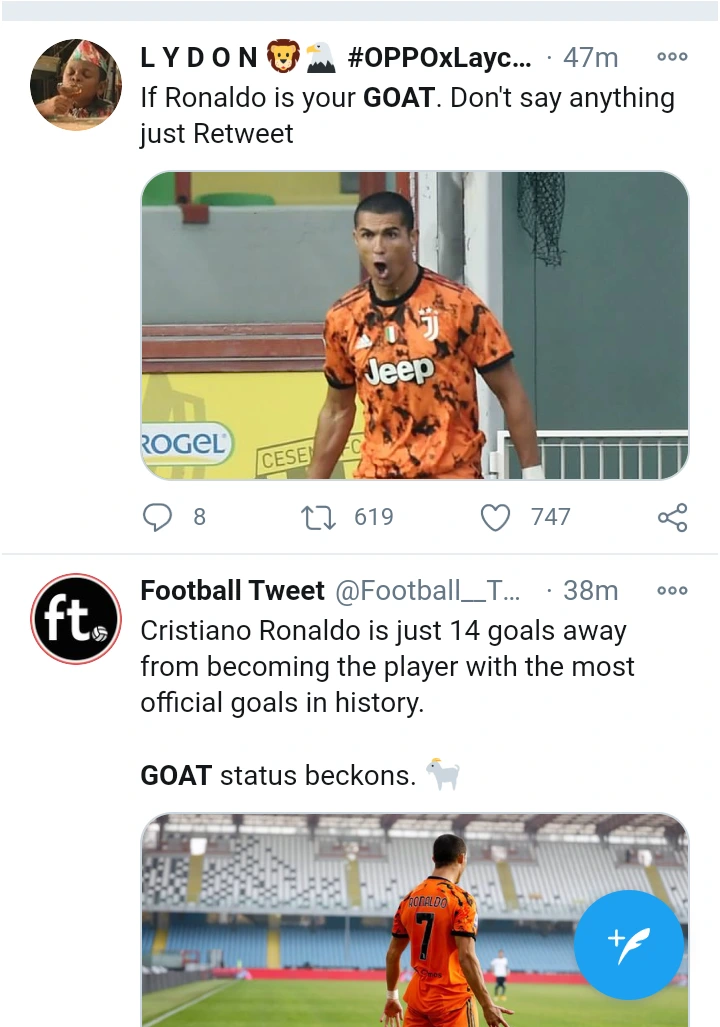
Task: Open more options for Football Tweet post
Action: pos(672,591)
